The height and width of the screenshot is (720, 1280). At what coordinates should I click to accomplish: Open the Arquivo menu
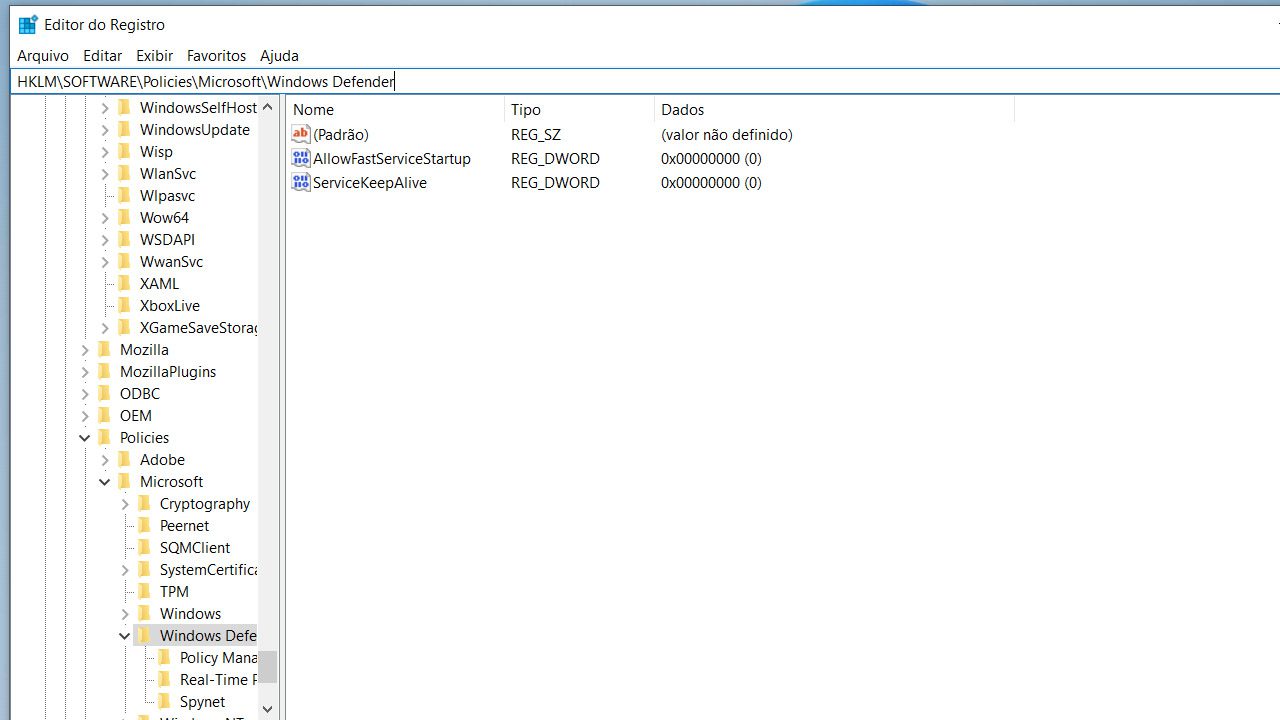tap(43, 56)
